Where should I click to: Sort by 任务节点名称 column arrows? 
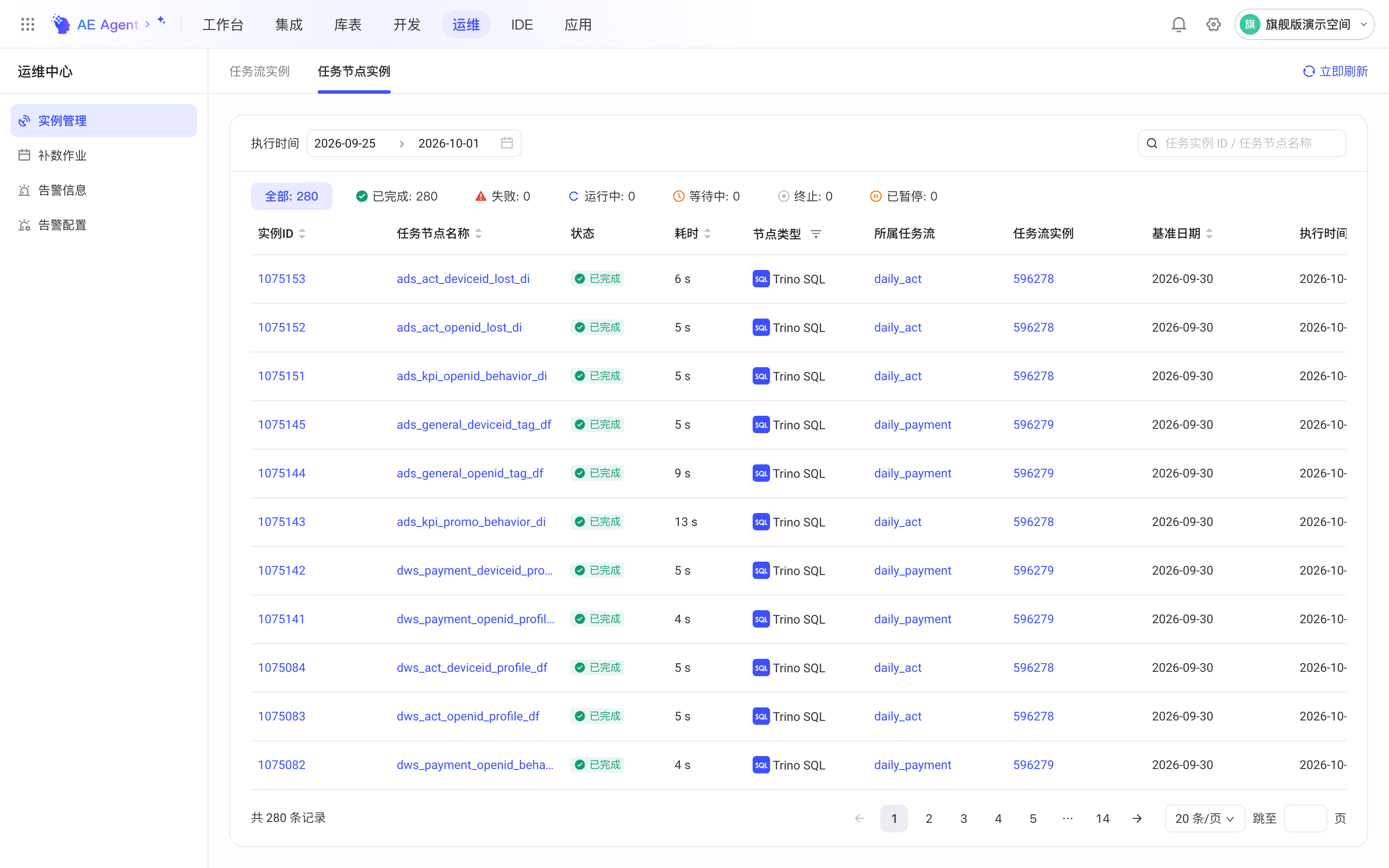[478, 233]
